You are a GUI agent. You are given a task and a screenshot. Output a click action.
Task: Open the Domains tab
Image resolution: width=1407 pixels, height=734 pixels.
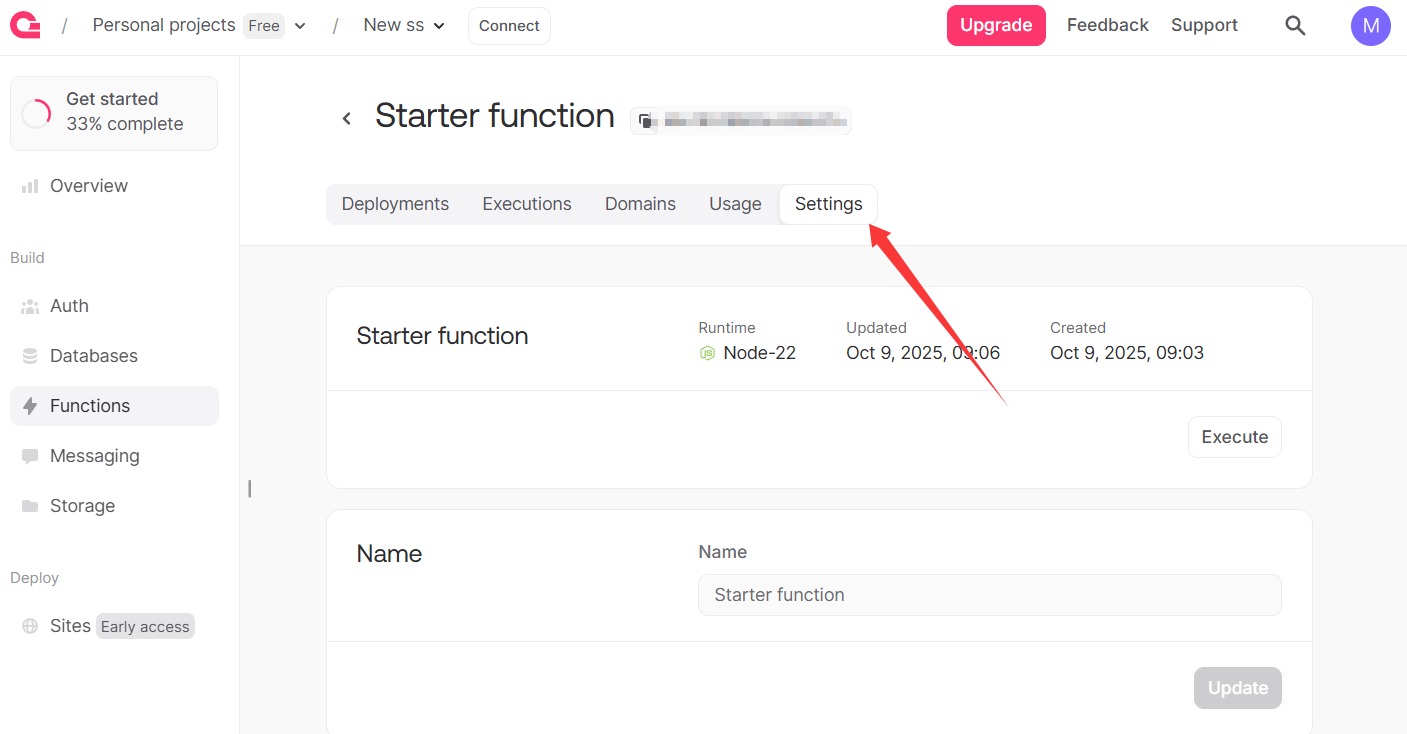(x=640, y=204)
